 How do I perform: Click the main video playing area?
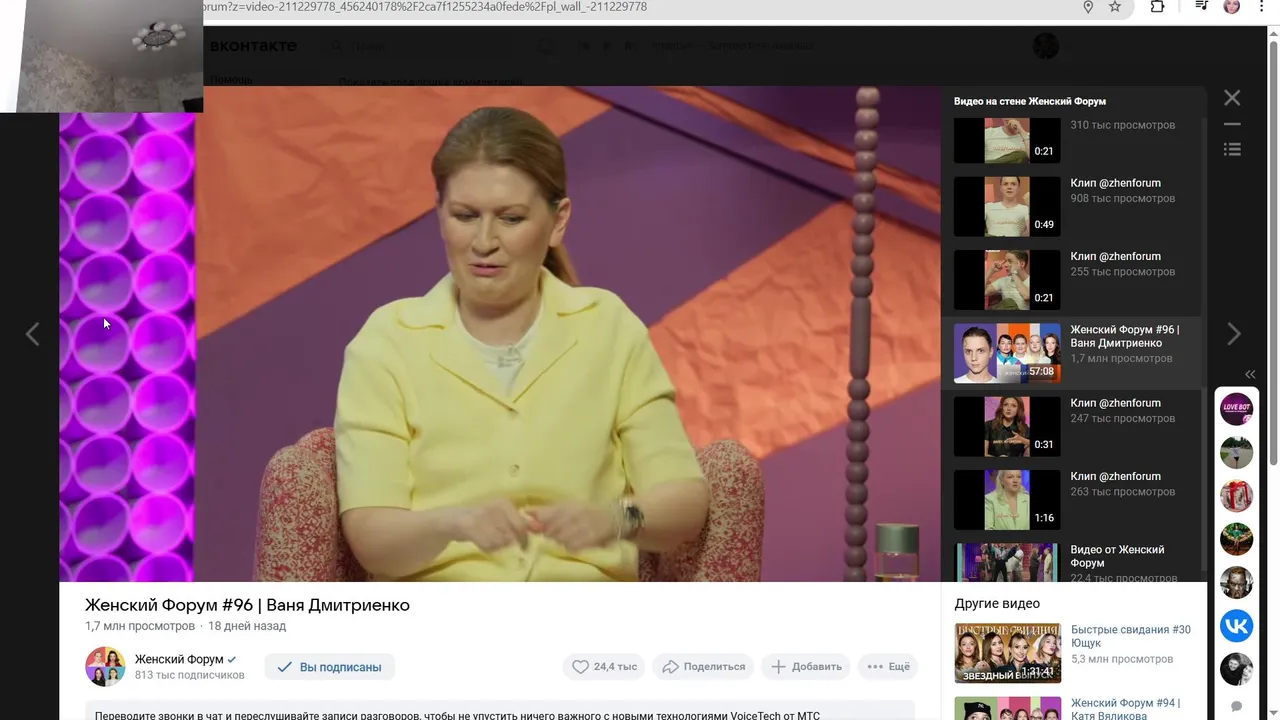pyautogui.click(x=500, y=334)
